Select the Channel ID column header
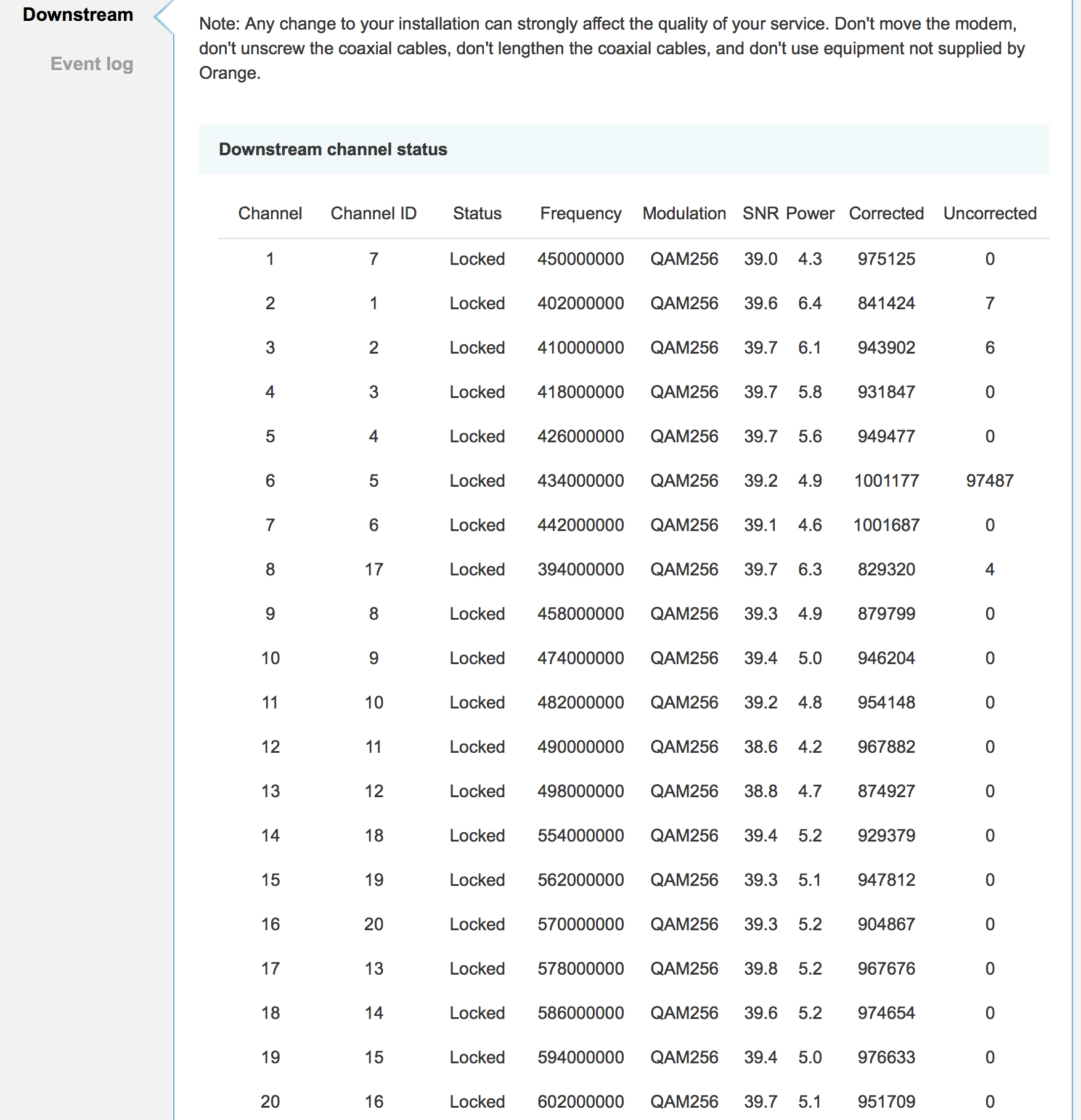This screenshot has width=1081, height=1120. click(x=373, y=214)
